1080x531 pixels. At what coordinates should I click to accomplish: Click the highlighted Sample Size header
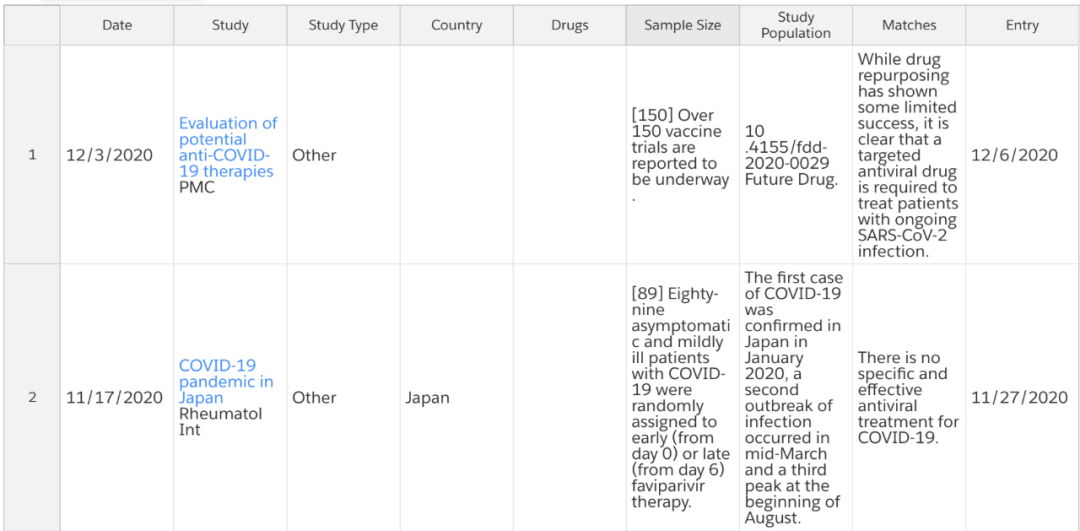coord(682,25)
